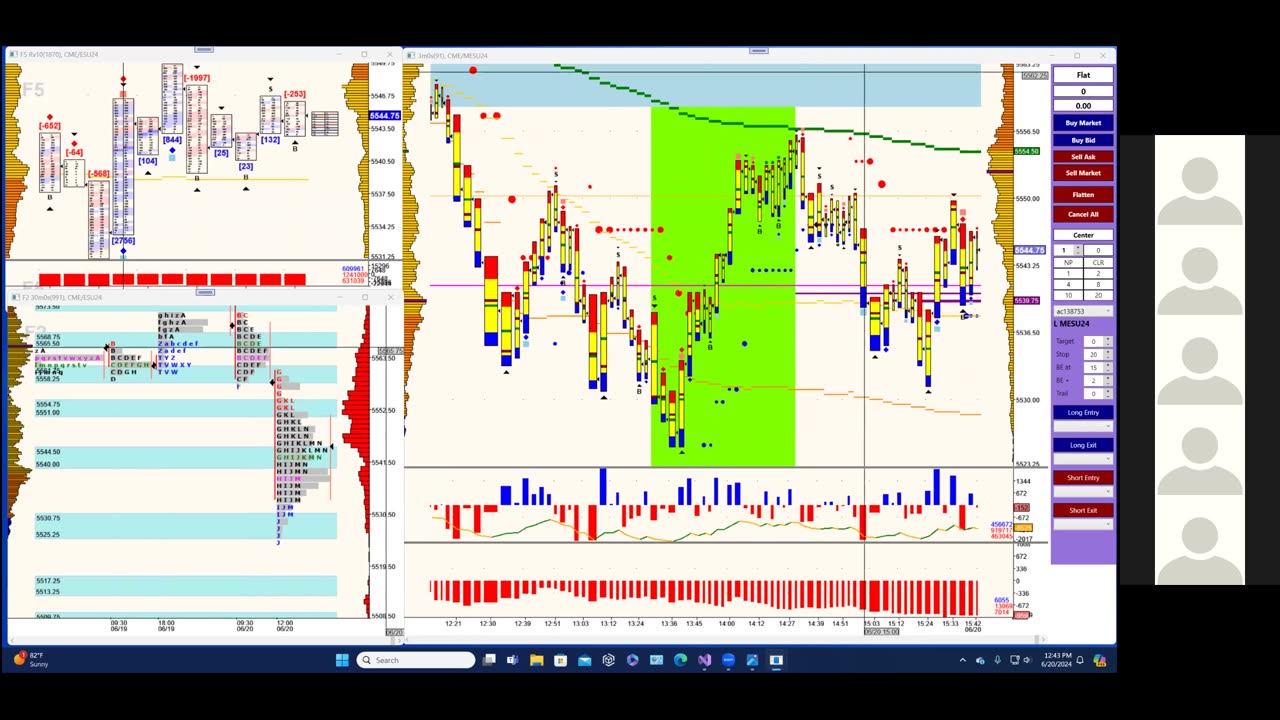Launch Microsoft Edge from the taskbar
The image size is (1280, 720).
pos(681,660)
